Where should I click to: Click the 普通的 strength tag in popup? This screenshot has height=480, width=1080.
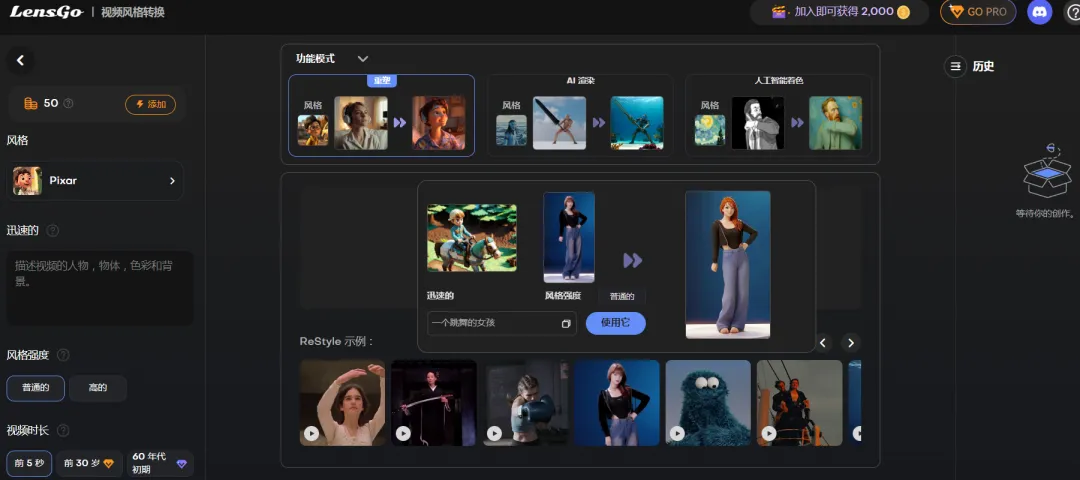click(x=622, y=297)
